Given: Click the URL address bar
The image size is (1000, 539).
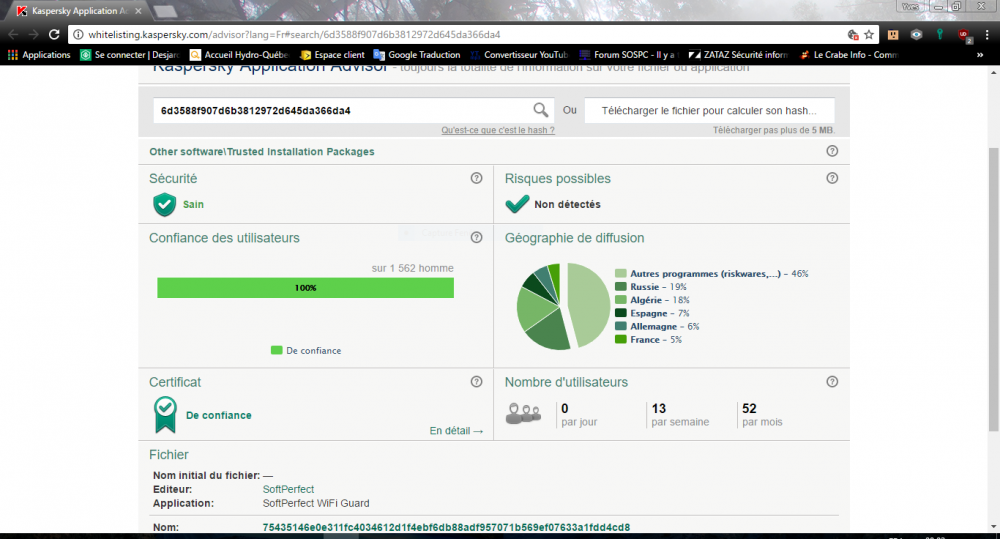Looking at the screenshot, I should [464, 34].
